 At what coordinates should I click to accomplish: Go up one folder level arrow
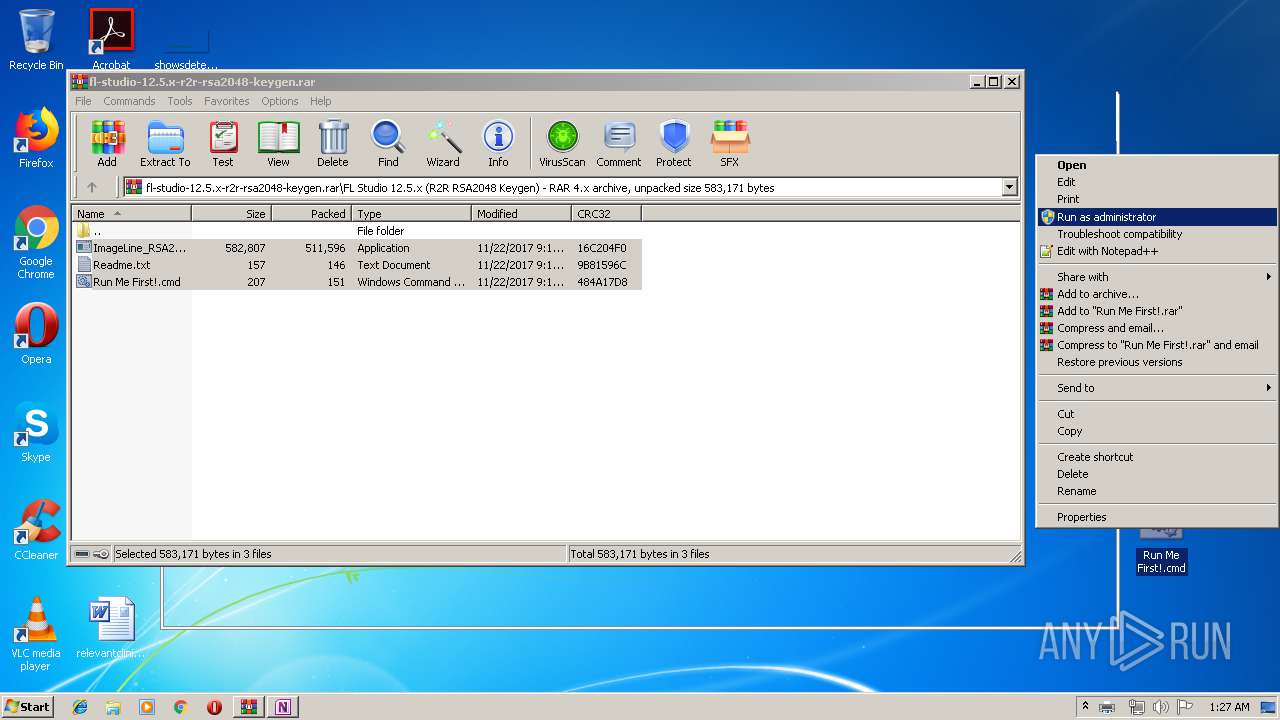(x=92, y=187)
